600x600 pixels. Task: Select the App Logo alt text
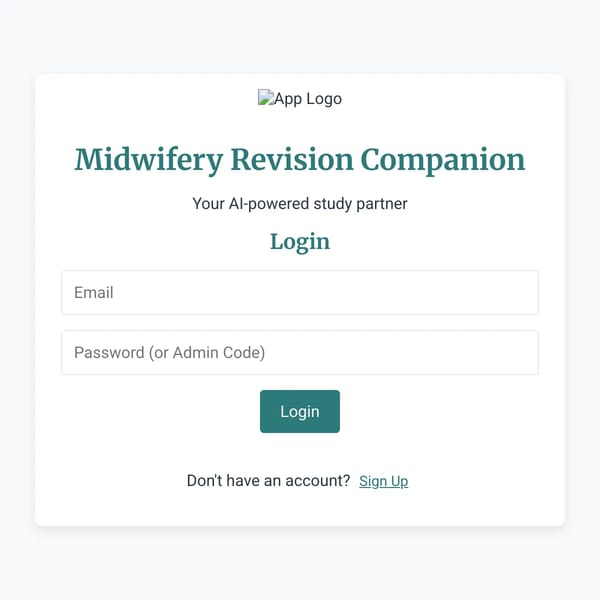[x=308, y=99]
